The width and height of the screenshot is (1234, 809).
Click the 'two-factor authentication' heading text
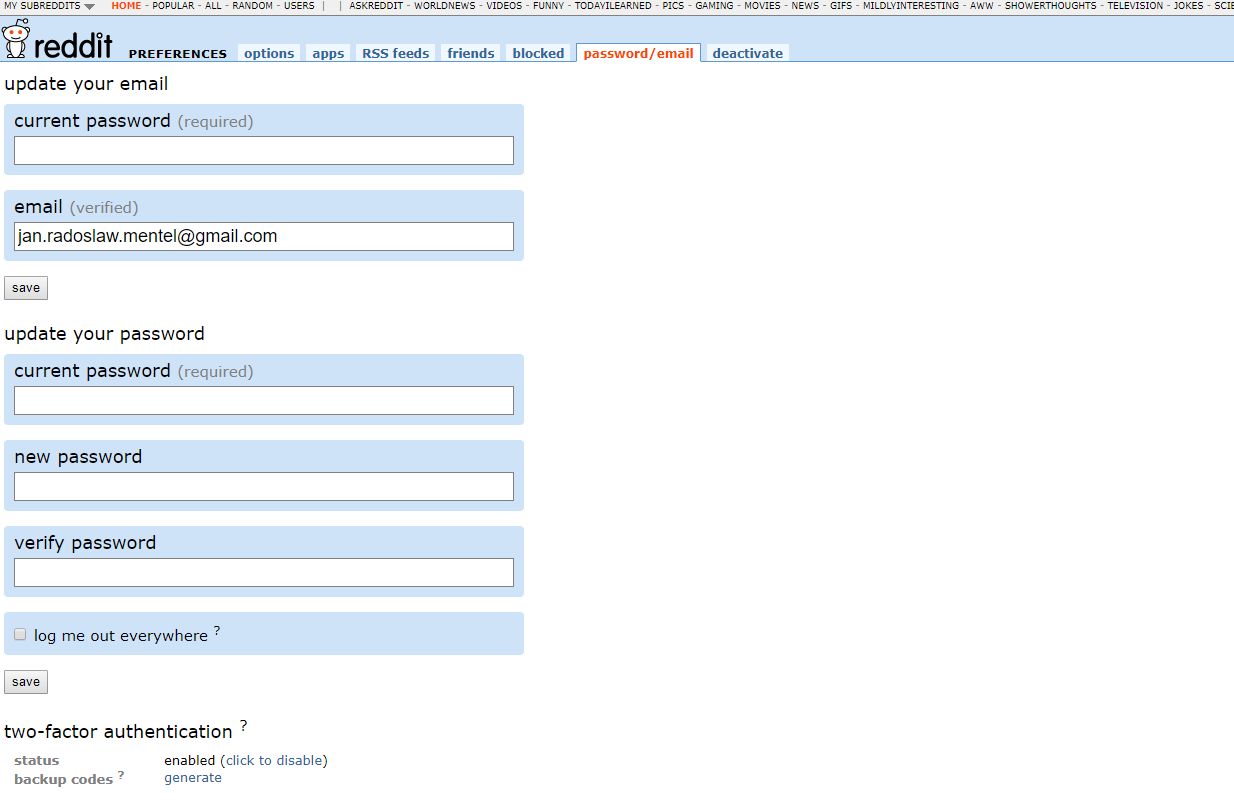118,731
